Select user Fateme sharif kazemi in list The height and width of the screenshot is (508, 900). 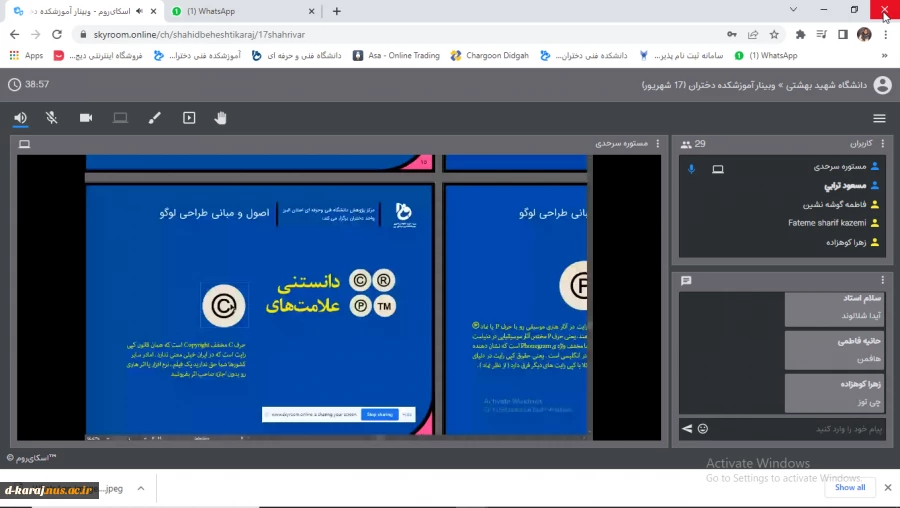click(827, 223)
